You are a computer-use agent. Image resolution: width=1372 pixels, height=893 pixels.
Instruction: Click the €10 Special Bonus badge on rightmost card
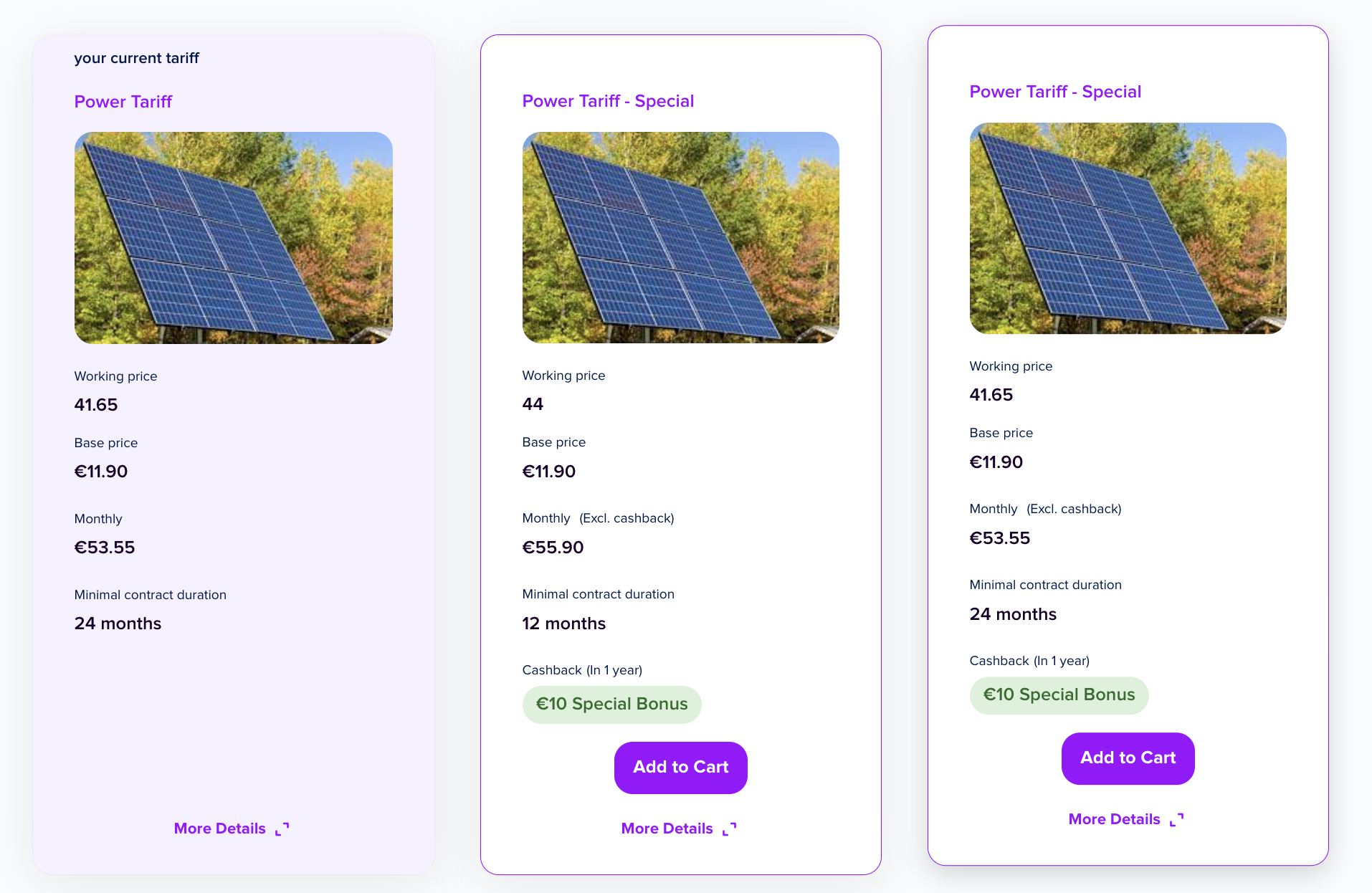tap(1059, 694)
